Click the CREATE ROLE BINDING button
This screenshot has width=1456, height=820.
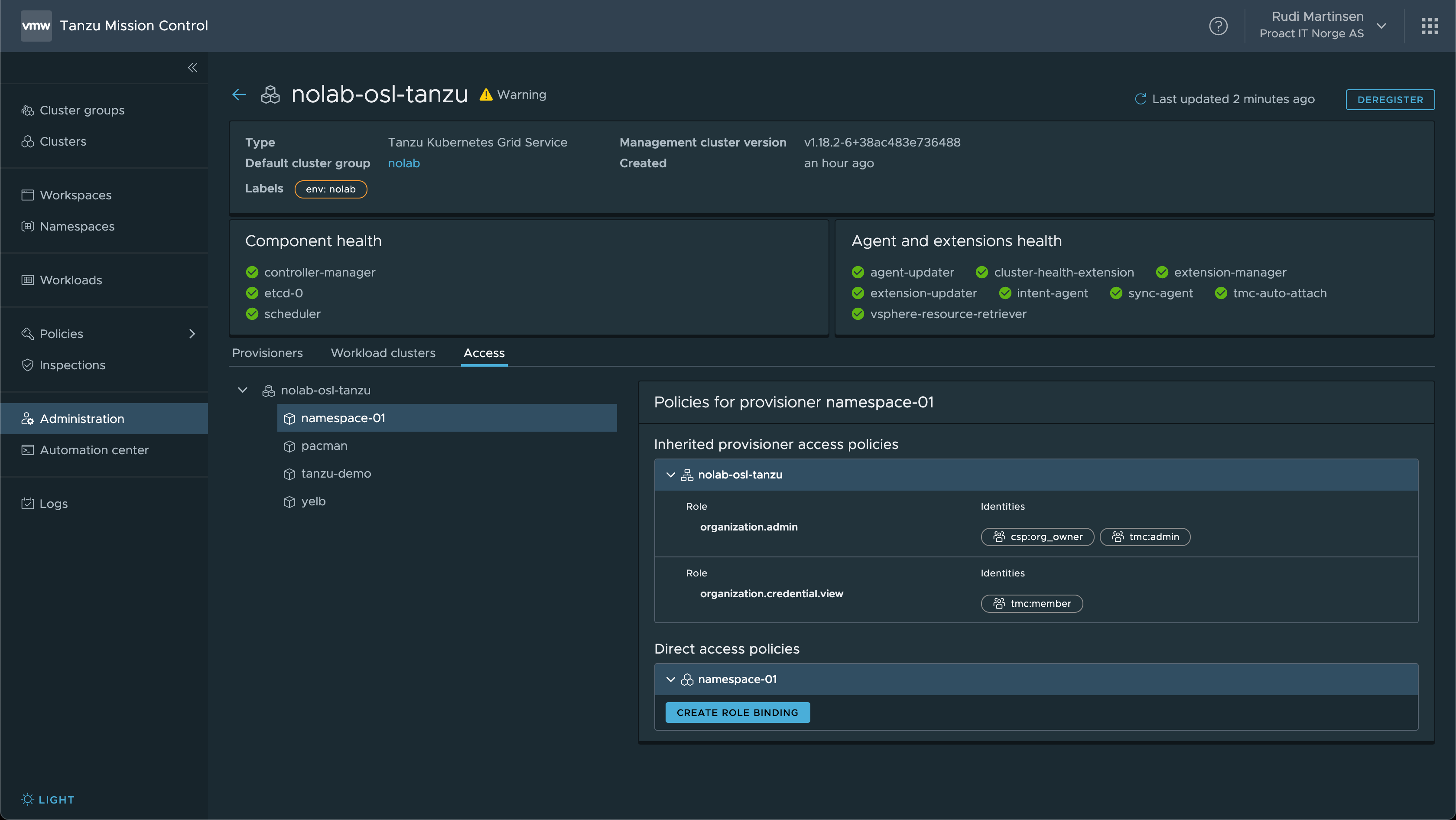click(x=737, y=712)
